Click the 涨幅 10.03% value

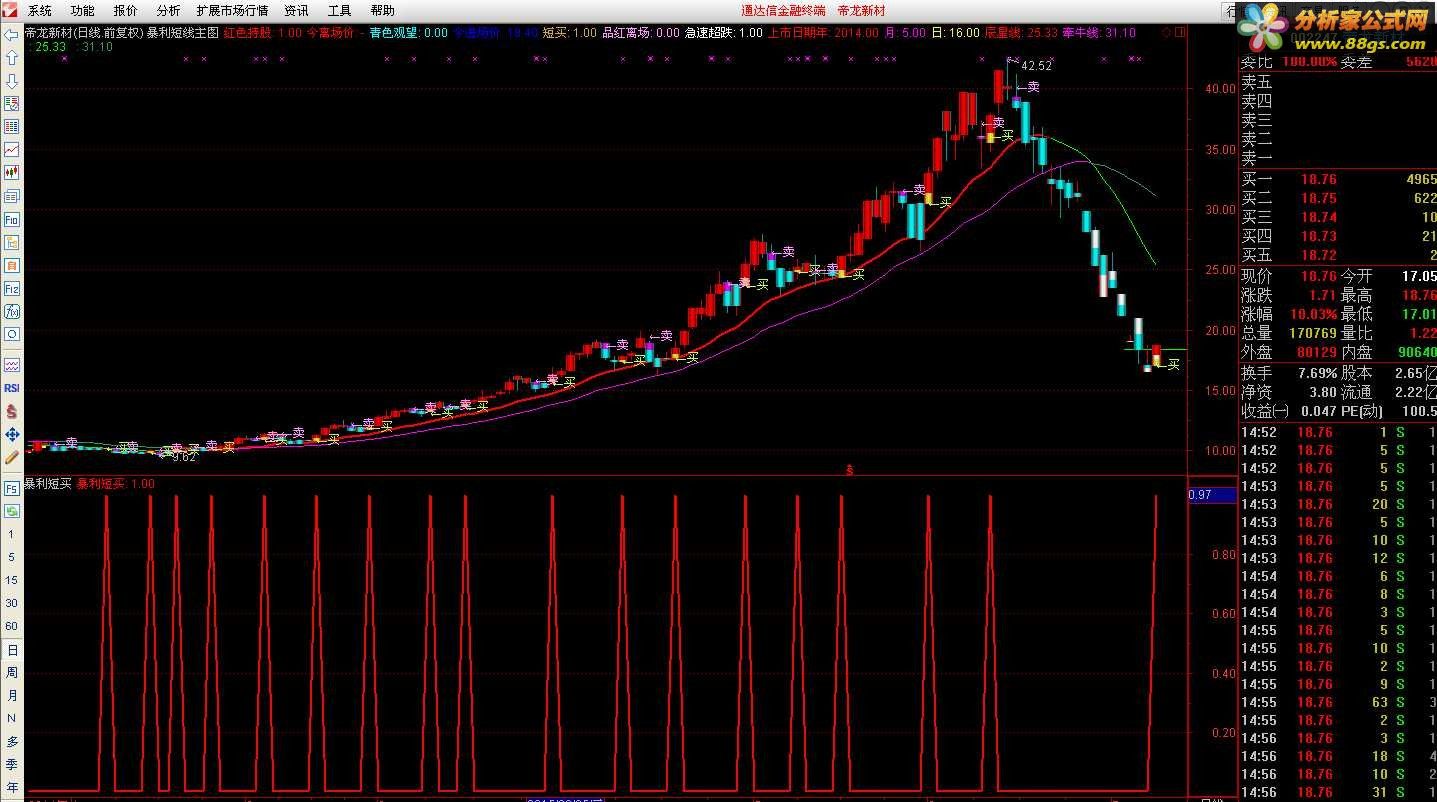(1313, 314)
